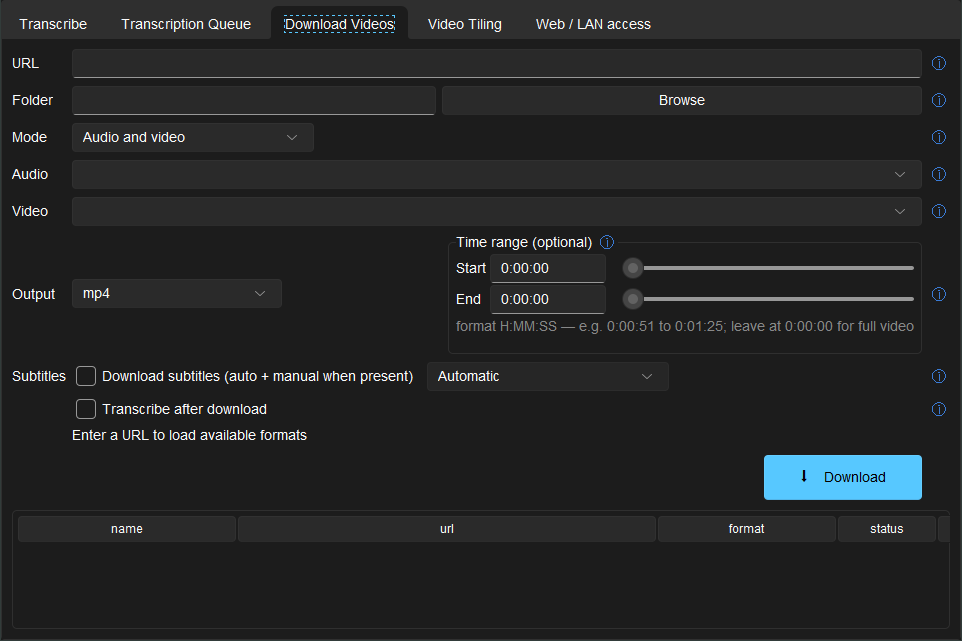Click the text 'Enter a URL to load available formats'
The height and width of the screenshot is (641, 962).
[x=189, y=436]
